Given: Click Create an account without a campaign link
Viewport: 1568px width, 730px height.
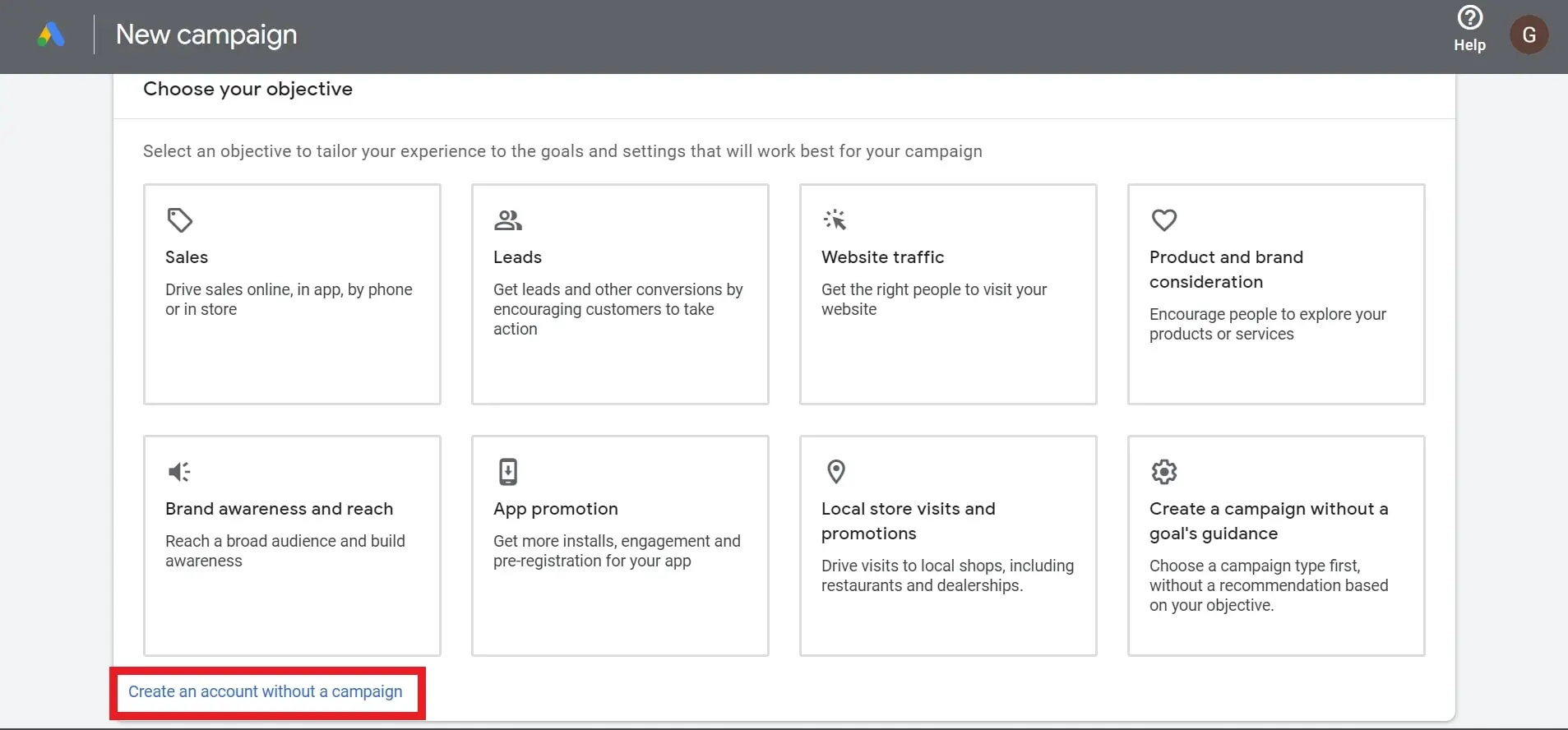Looking at the screenshot, I should point(265,692).
